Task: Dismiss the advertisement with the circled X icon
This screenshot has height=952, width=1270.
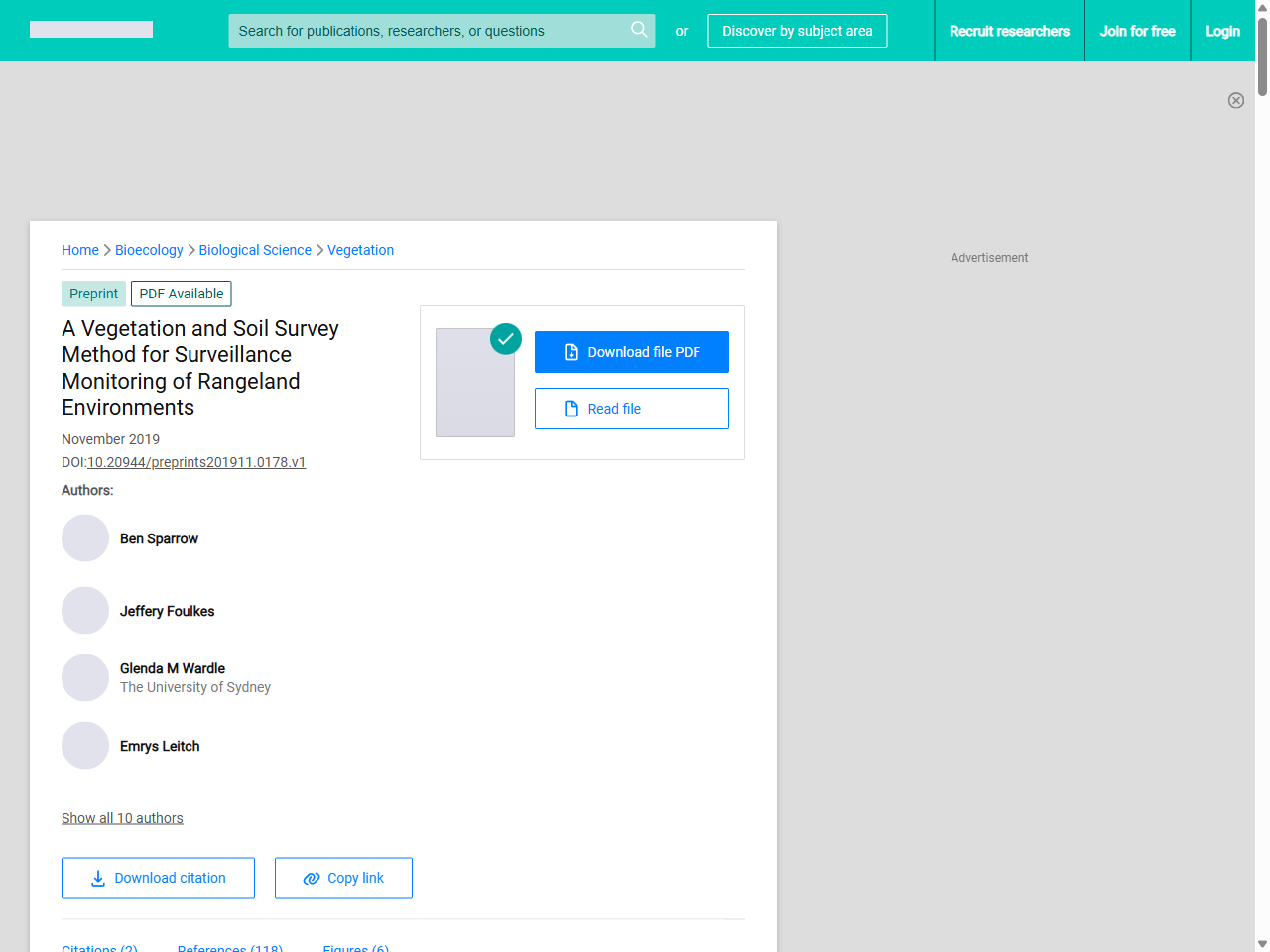Action: (1236, 100)
